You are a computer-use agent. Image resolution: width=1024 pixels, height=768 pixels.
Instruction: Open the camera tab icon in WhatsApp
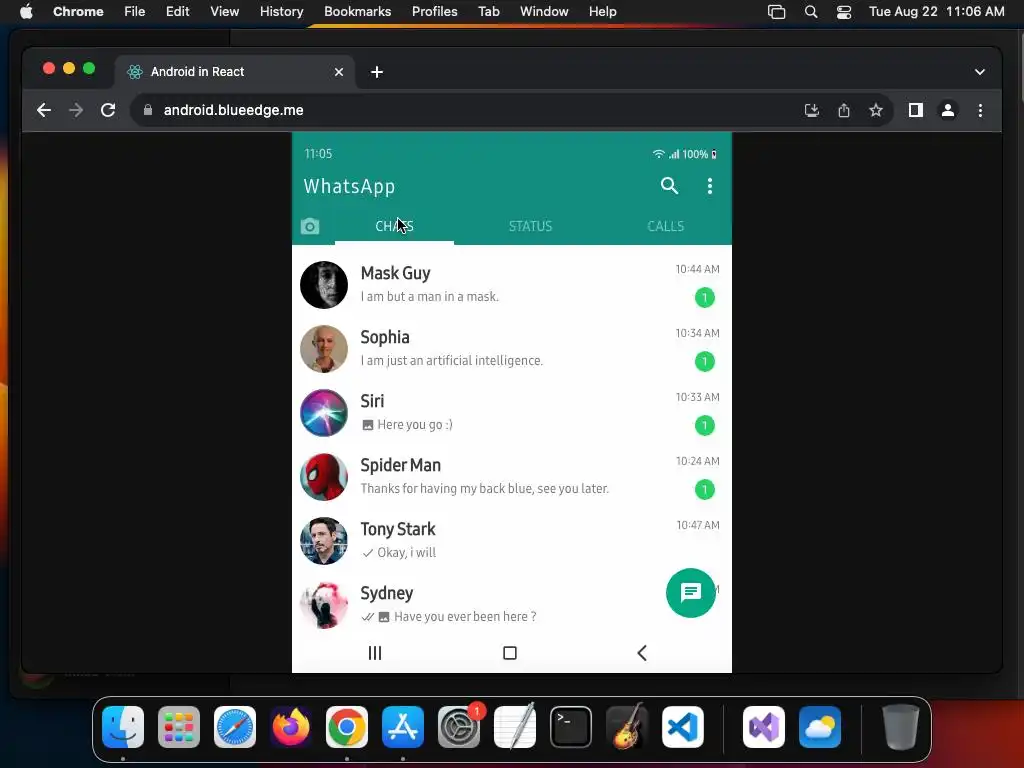310,226
